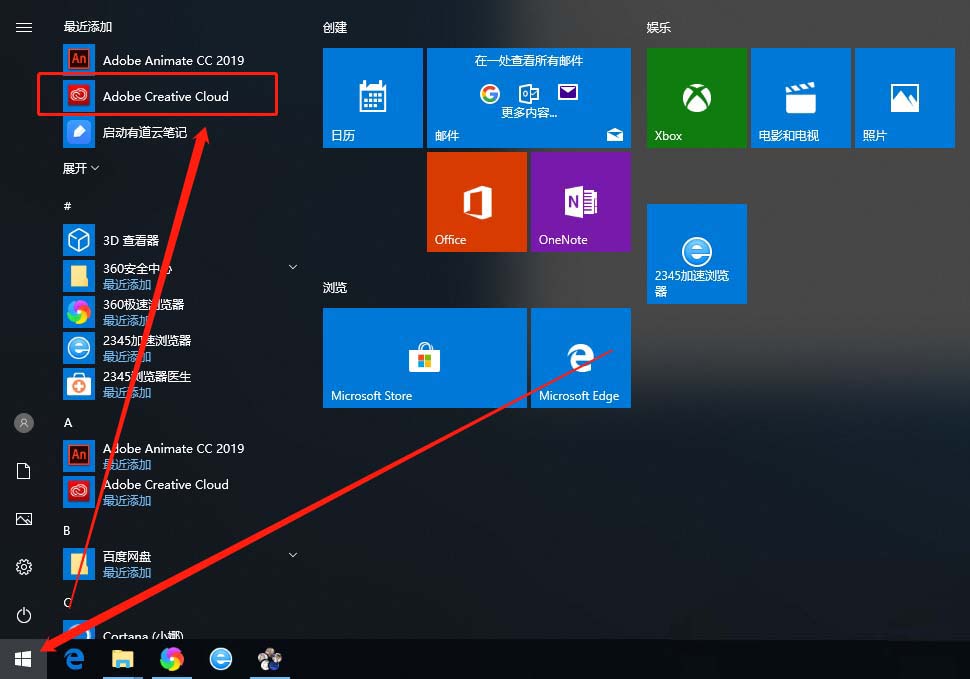The width and height of the screenshot is (970, 679).
Task: Expand the 360安全中心 folder chevron
Action: pyautogui.click(x=293, y=267)
